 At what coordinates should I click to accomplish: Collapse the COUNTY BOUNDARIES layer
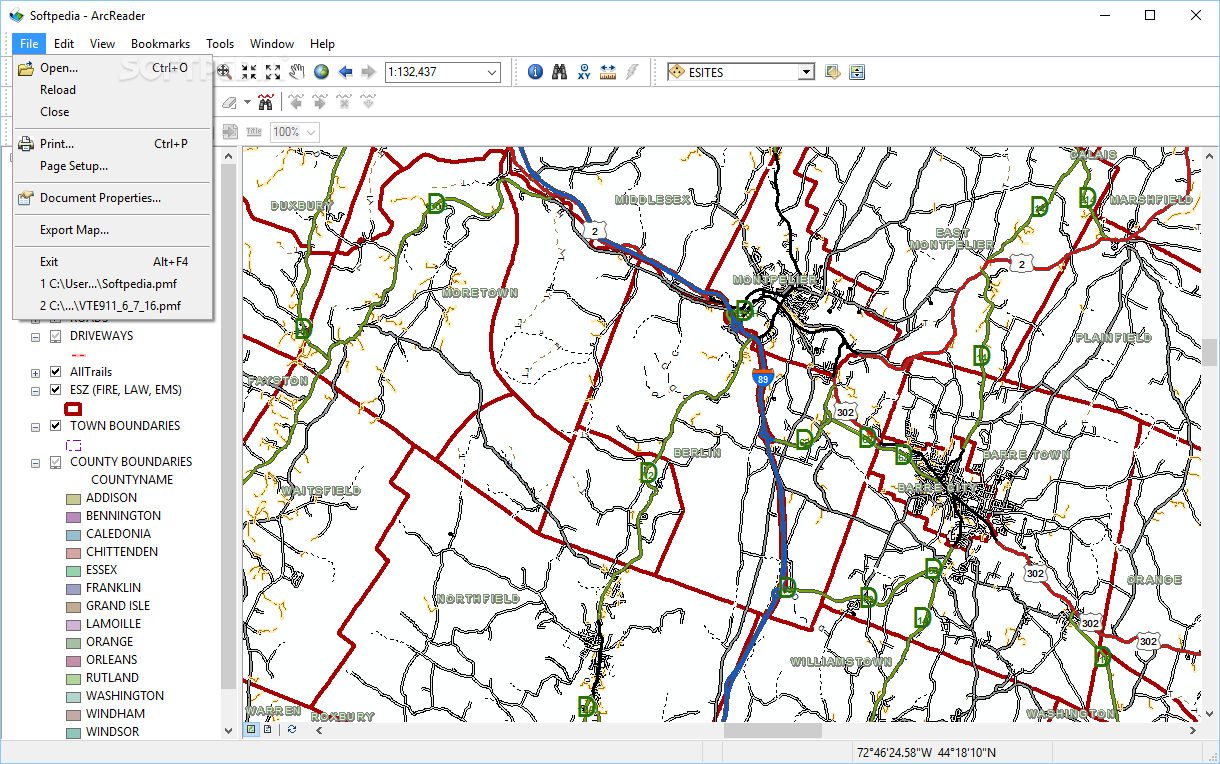[x=36, y=463]
